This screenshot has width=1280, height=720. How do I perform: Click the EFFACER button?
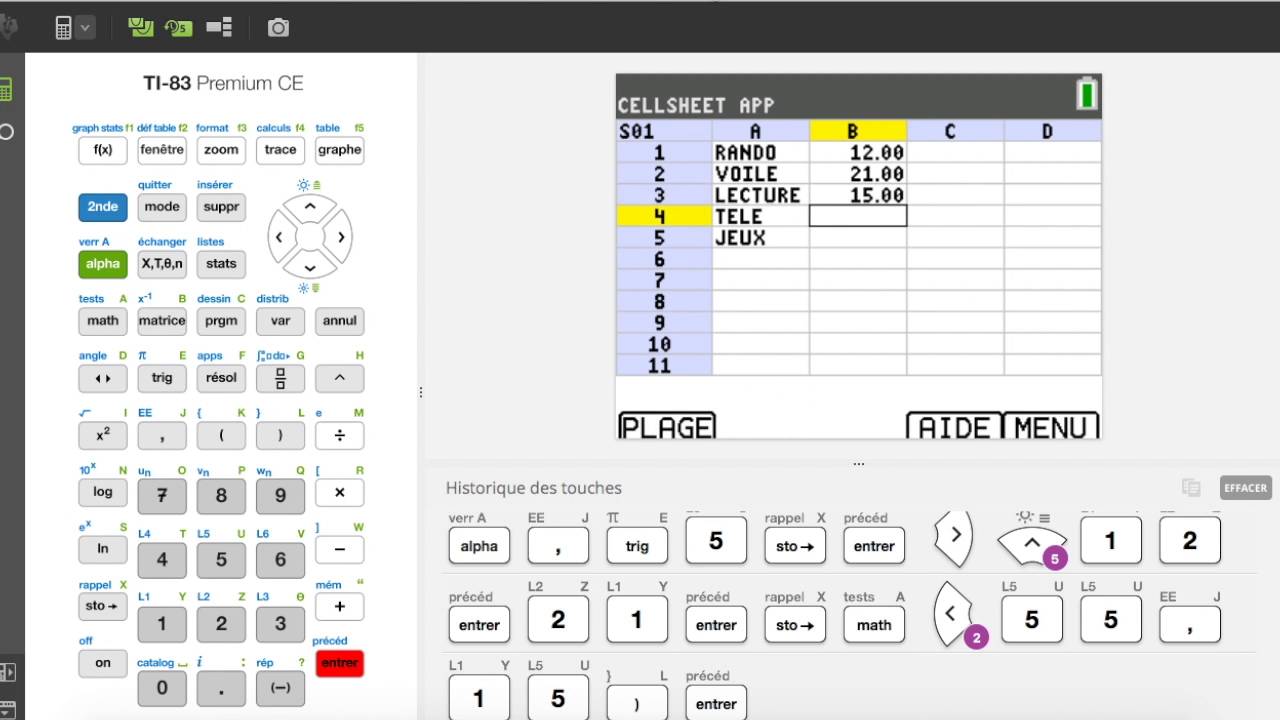click(x=1245, y=487)
